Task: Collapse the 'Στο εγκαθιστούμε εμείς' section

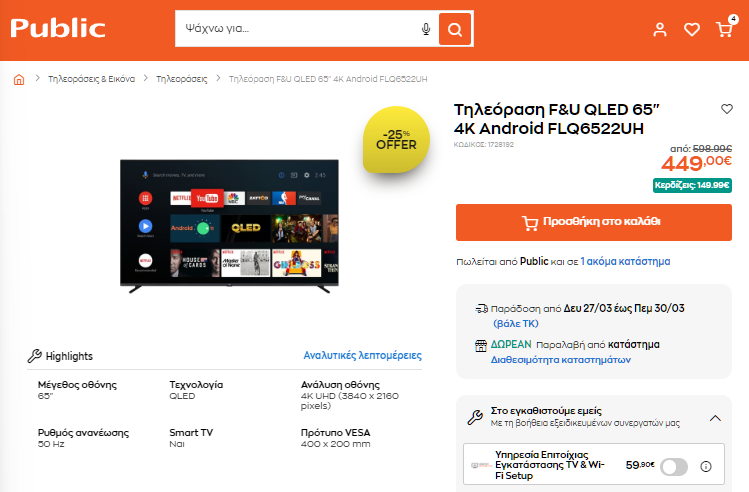Action: point(715,418)
